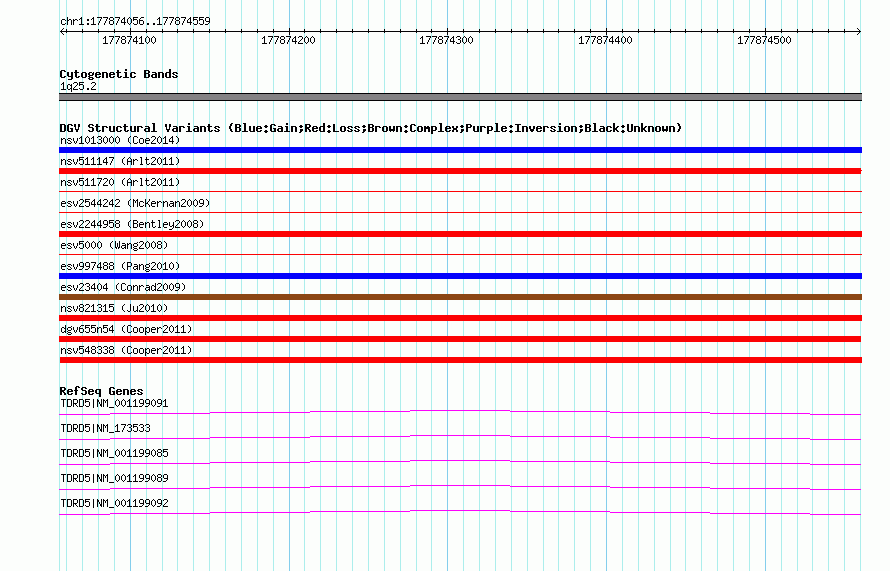Open transcript TDRD5|NM_001199092
890x571 pixels.
[114, 503]
